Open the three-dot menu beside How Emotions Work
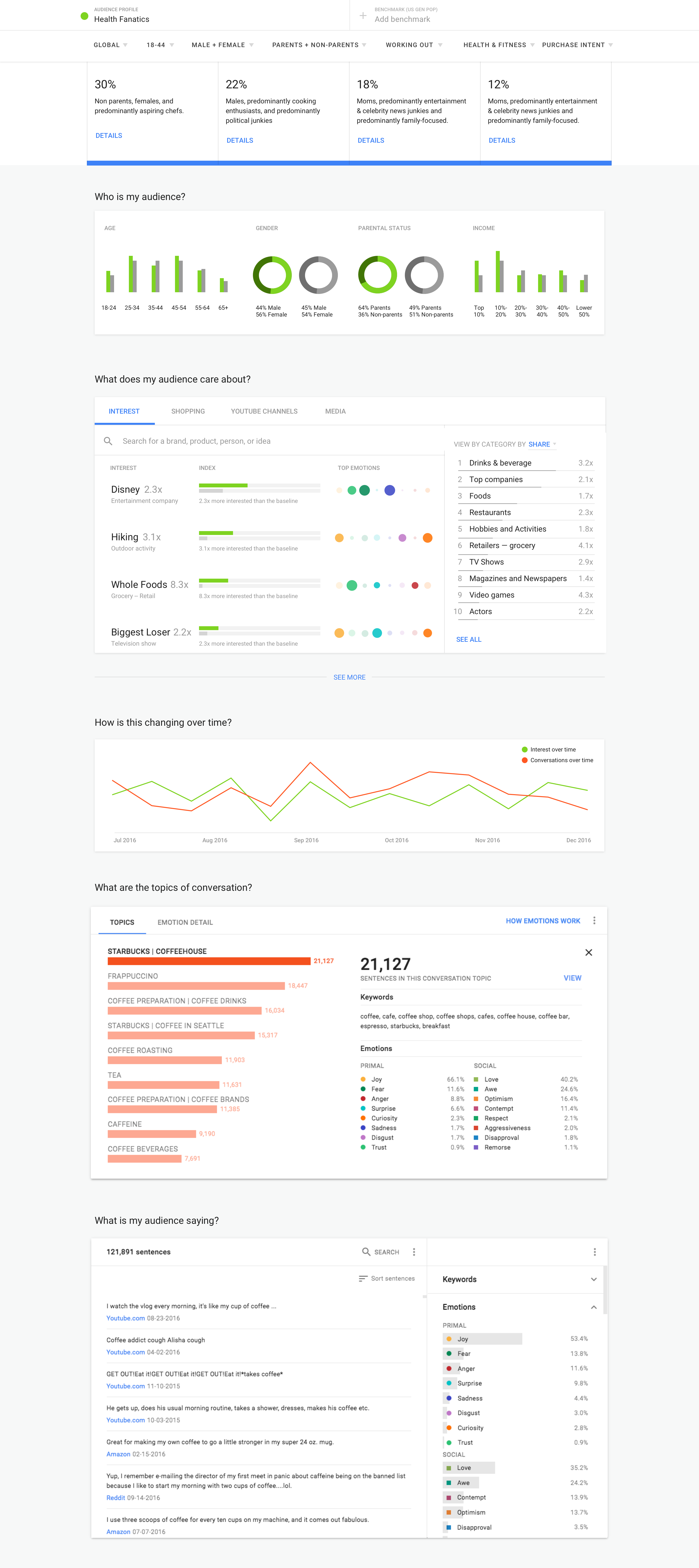The image size is (699, 1568). [x=594, y=921]
